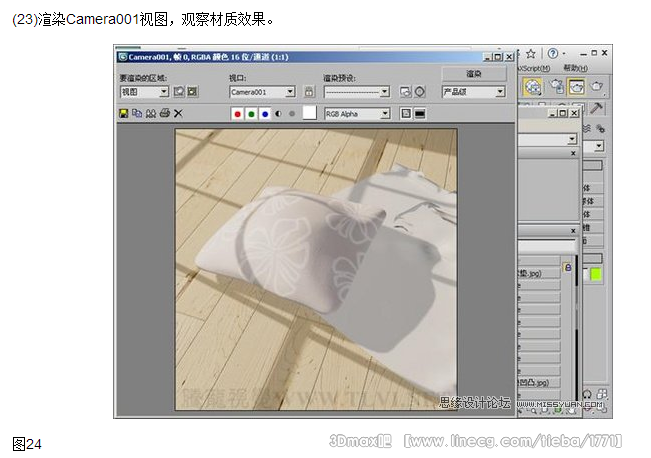Click the star favorites icon
The height and width of the screenshot is (458, 651).
click(x=531, y=54)
